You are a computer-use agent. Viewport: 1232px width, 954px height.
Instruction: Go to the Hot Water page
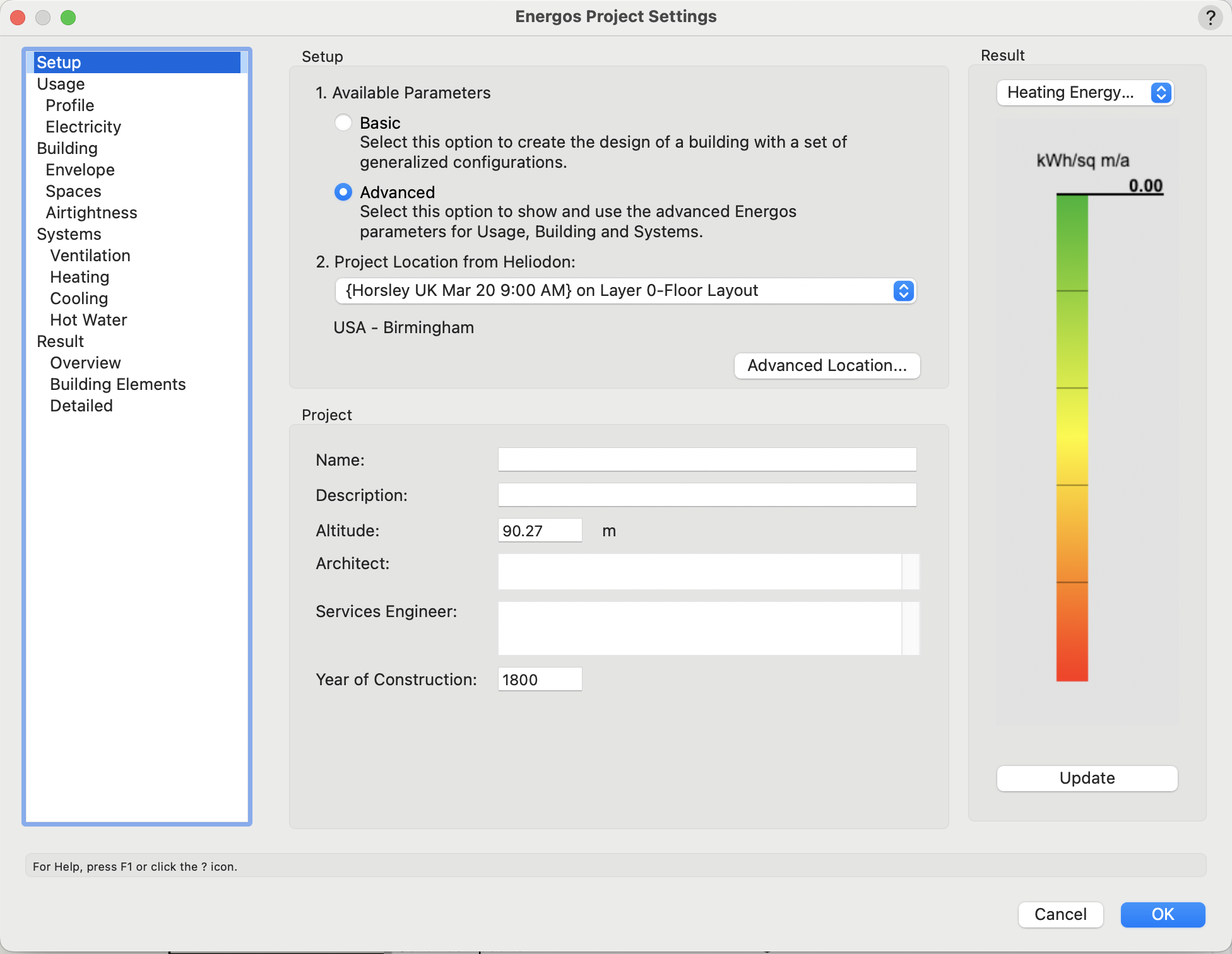coord(88,320)
